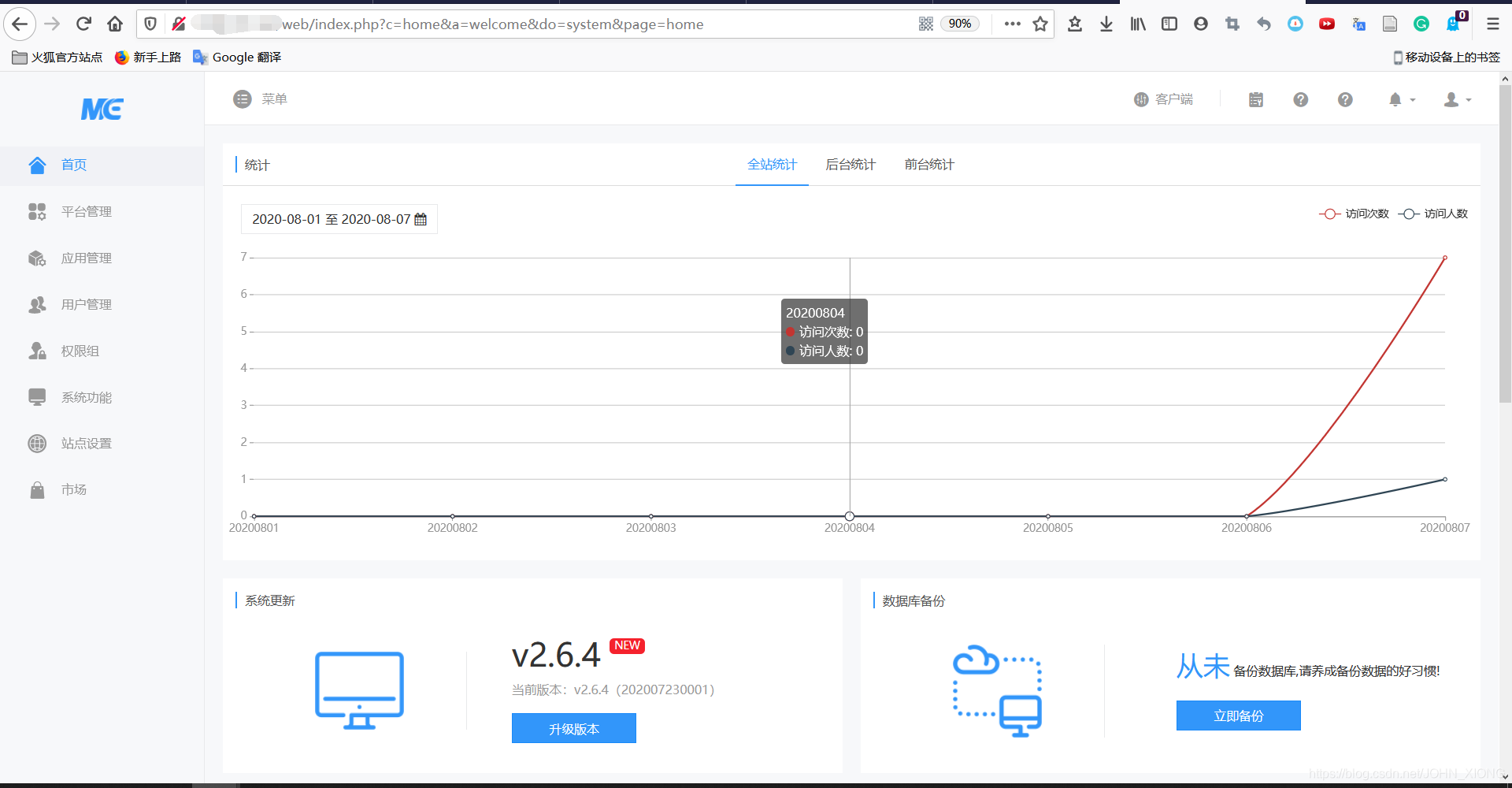1512x788 pixels.
Task: Toggle the browser sidebar icon
Action: point(1169,24)
